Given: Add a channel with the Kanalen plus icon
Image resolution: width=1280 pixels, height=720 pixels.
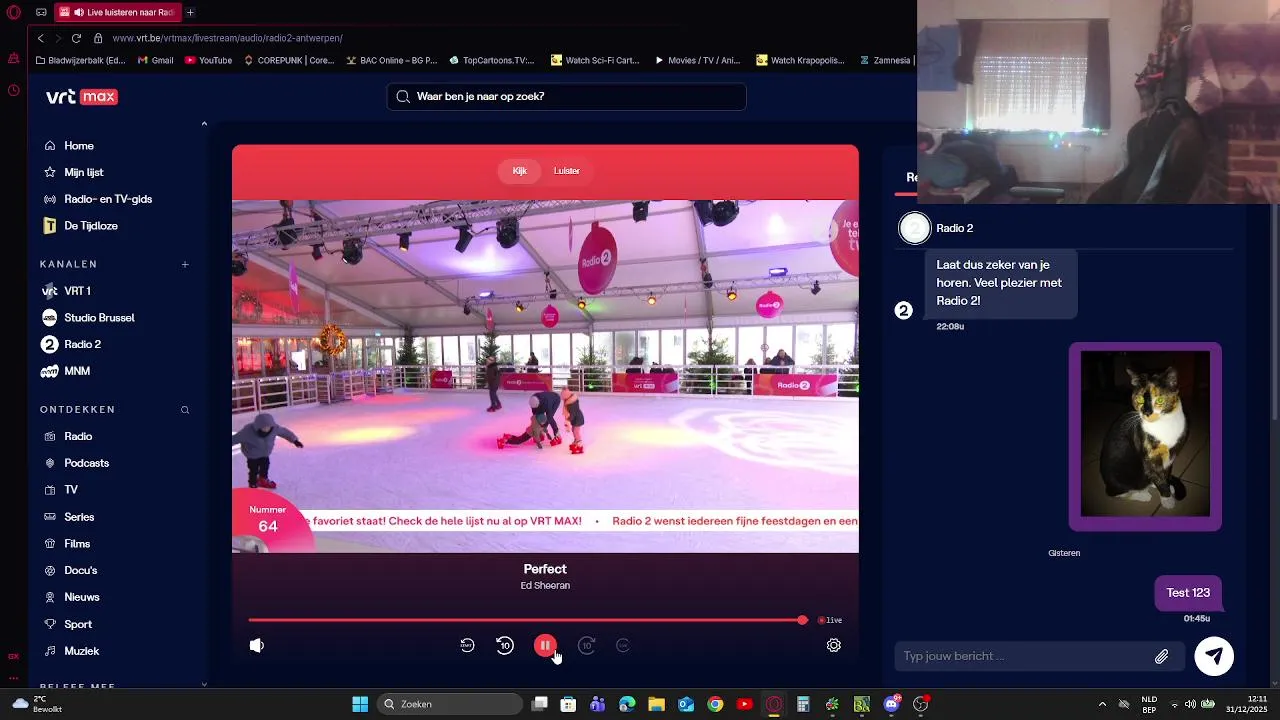Looking at the screenshot, I should [185, 265].
